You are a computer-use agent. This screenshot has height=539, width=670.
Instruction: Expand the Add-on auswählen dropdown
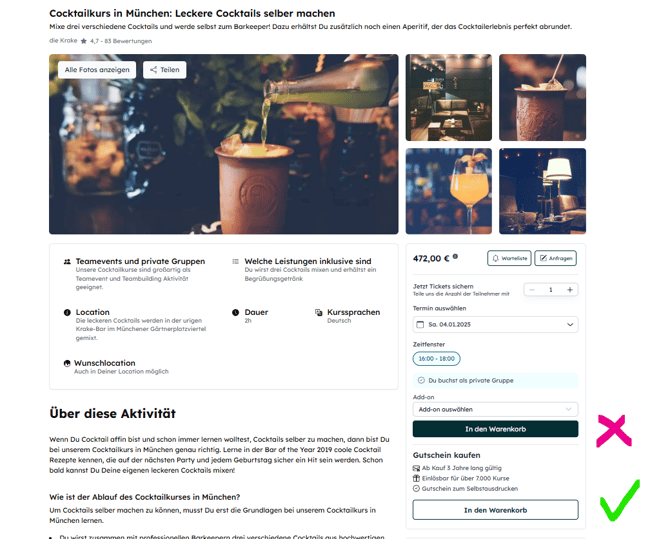click(495, 409)
